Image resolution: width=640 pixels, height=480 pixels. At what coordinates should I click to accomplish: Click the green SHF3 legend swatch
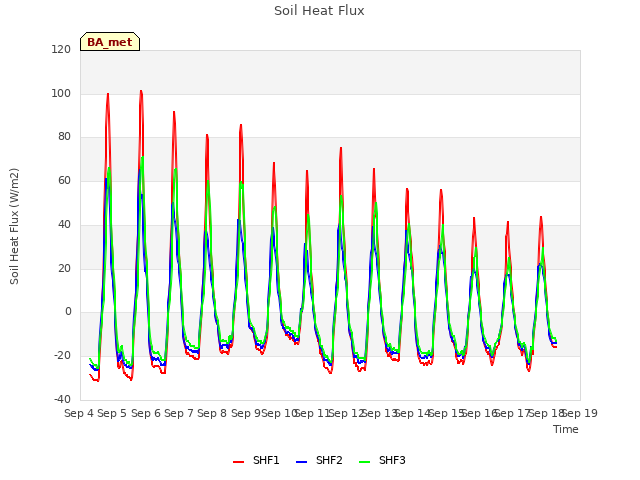[x=364, y=462]
